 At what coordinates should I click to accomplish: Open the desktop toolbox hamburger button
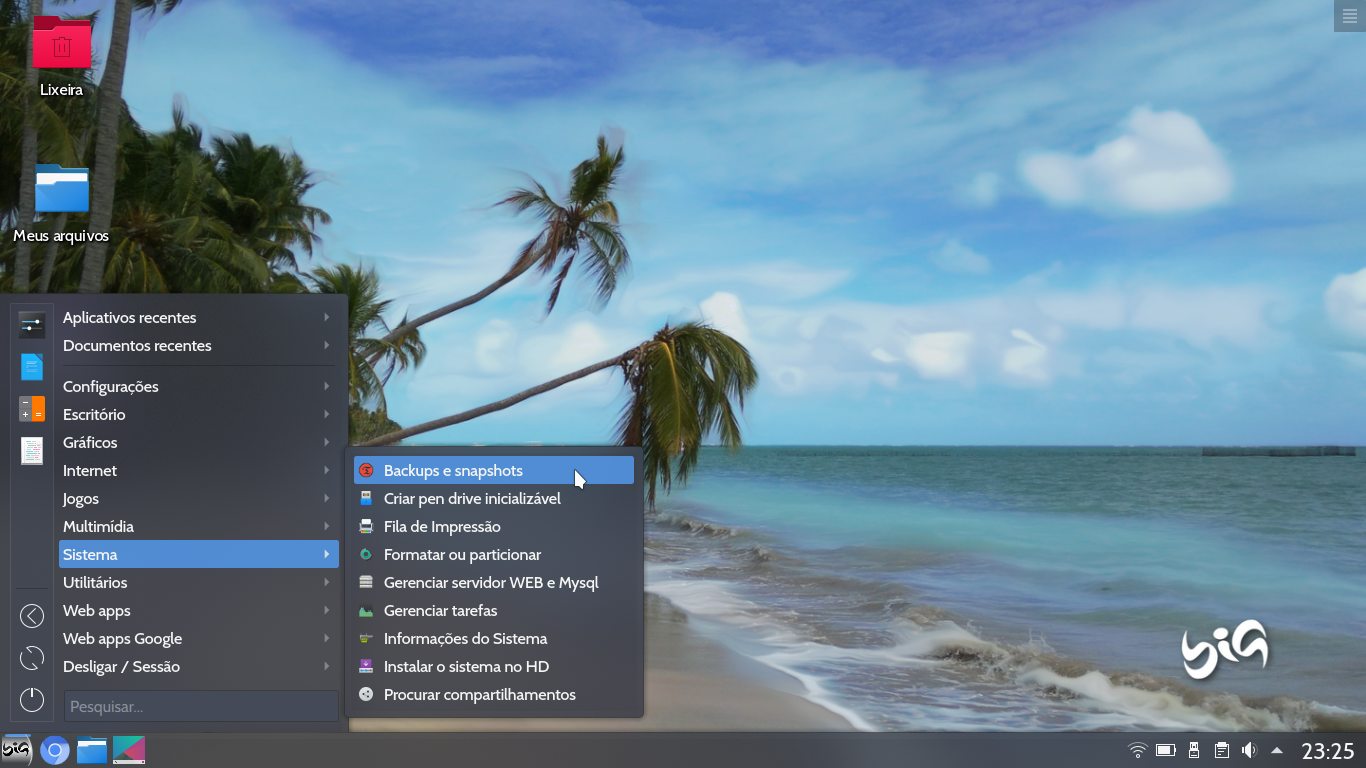(x=1351, y=15)
